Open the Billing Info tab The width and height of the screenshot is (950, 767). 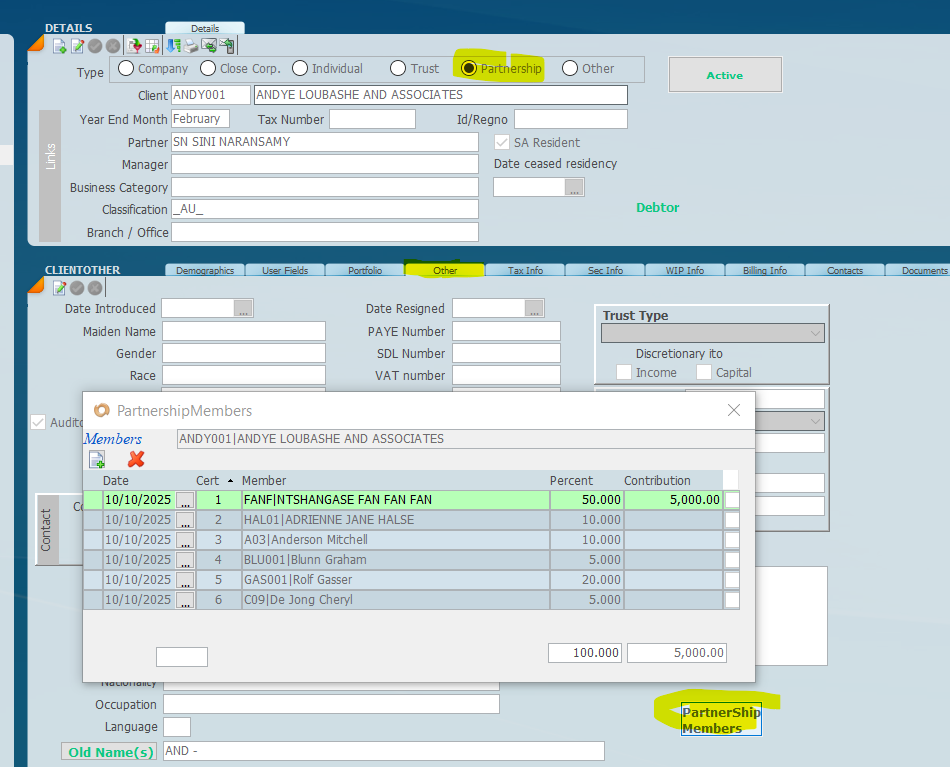[x=765, y=270]
